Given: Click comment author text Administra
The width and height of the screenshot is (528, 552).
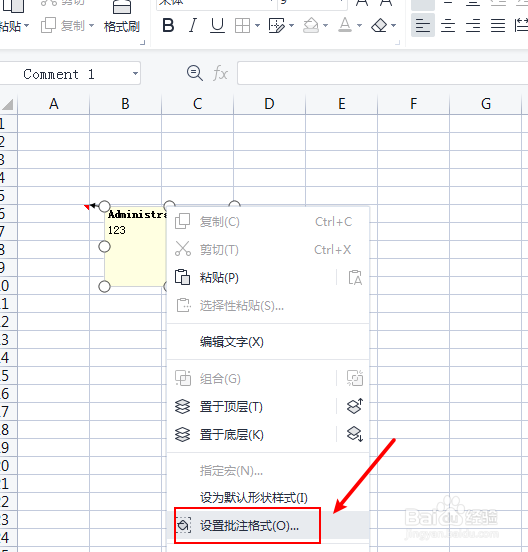Looking at the screenshot, I should 137,214.
